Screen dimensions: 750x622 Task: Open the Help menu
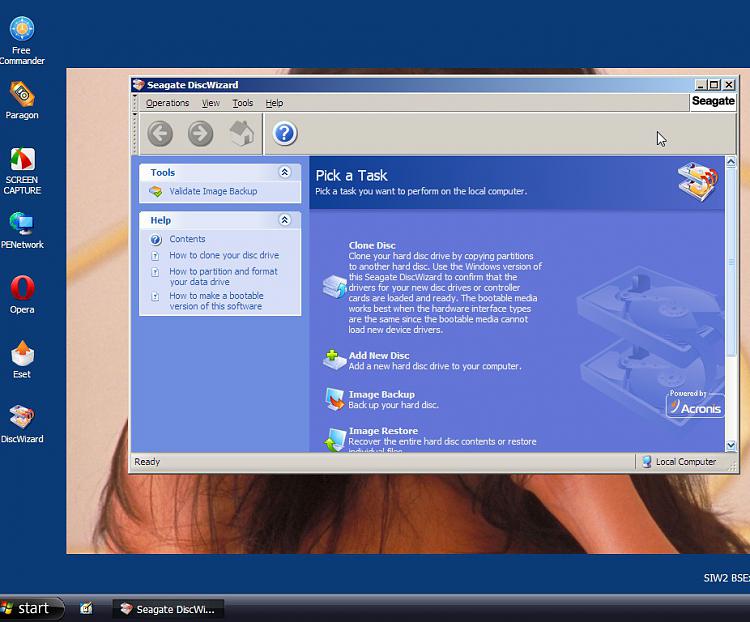pyautogui.click(x=274, y=103)
